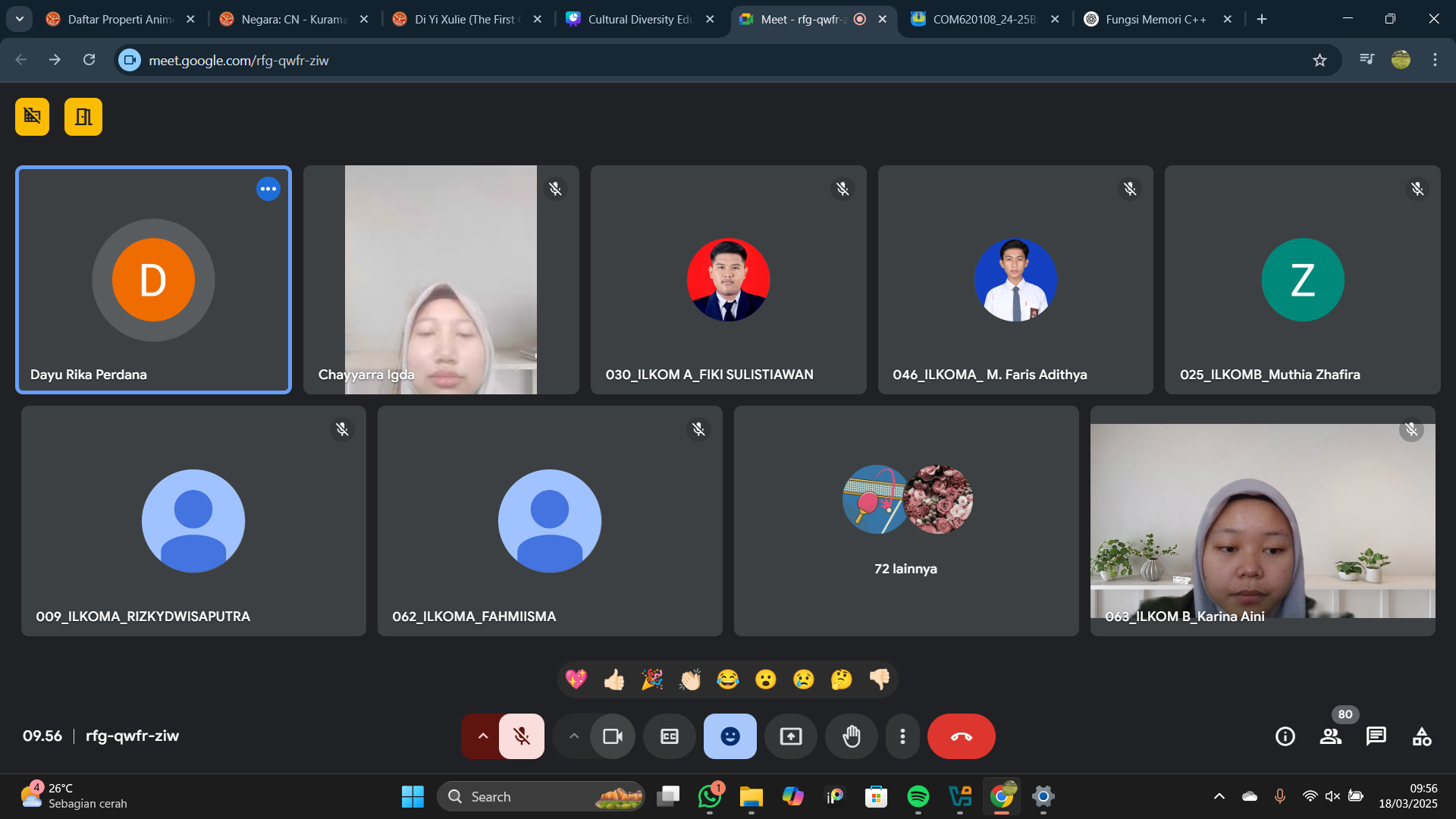The width and height of the screenshot is (1456, 819).
Task: Click the raise hand icon
Action: [x=851, y=736]
